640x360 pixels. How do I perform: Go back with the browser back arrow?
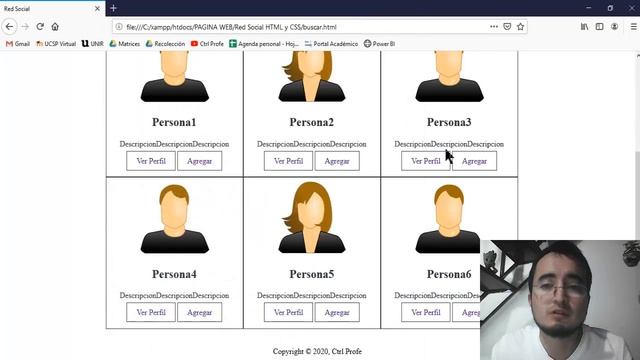[9, 27]
